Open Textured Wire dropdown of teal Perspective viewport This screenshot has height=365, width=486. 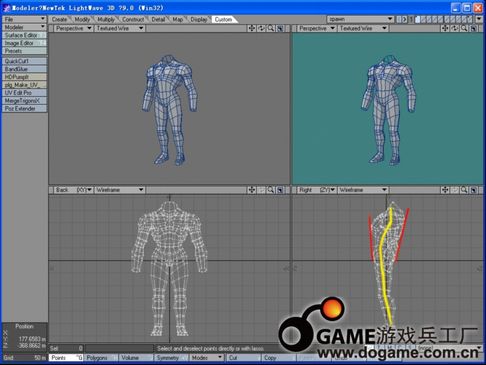[363, 28]
